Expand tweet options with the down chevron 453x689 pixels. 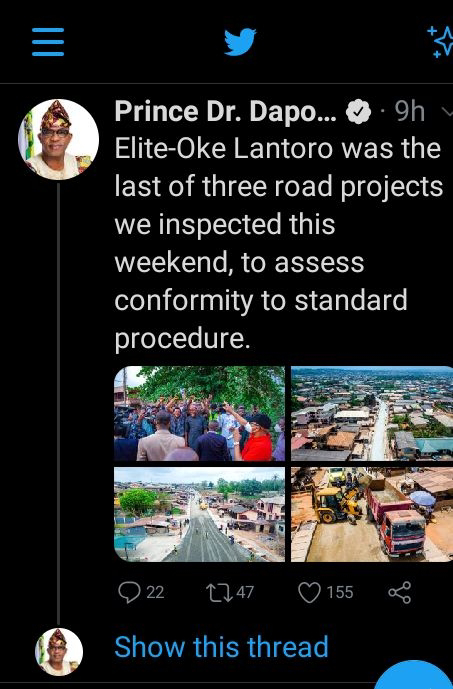446,112
